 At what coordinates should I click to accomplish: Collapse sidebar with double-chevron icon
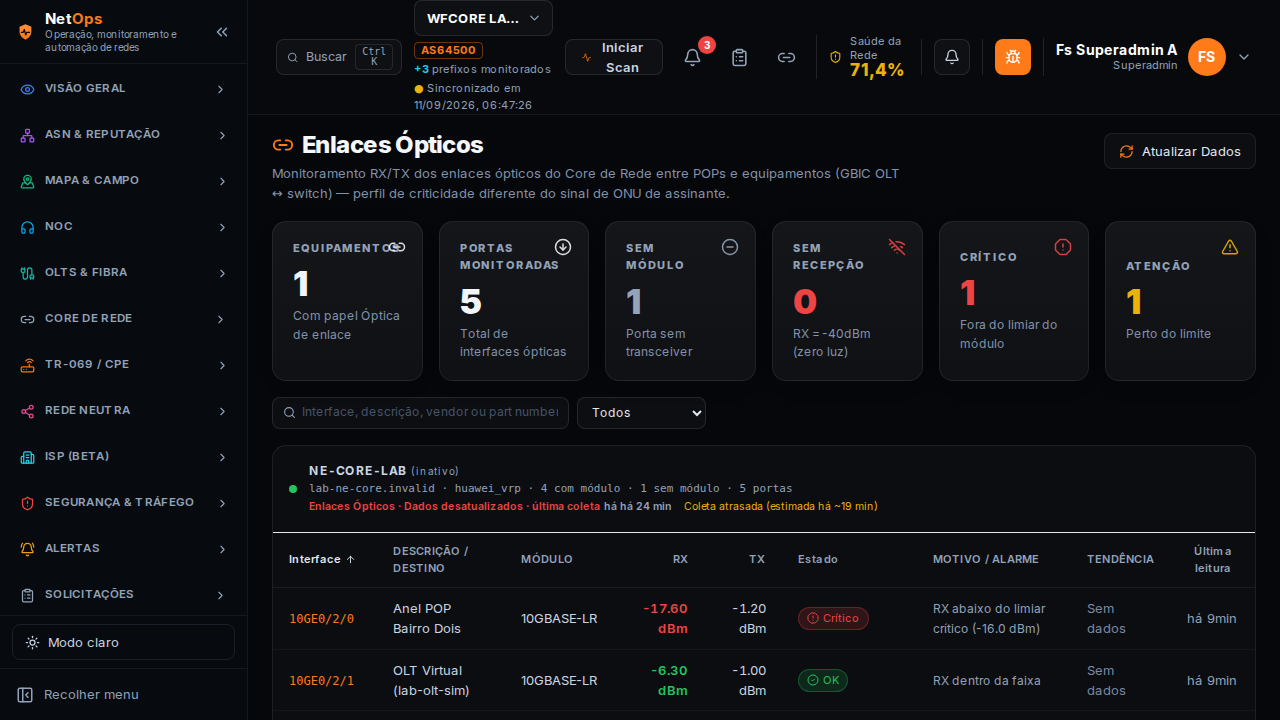point(222,32)
